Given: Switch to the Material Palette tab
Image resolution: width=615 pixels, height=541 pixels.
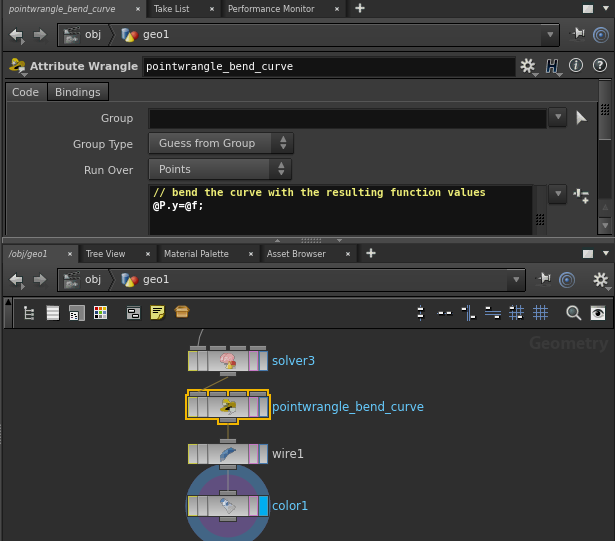Looking at the screenshot, I should click(x=196, y=254).
